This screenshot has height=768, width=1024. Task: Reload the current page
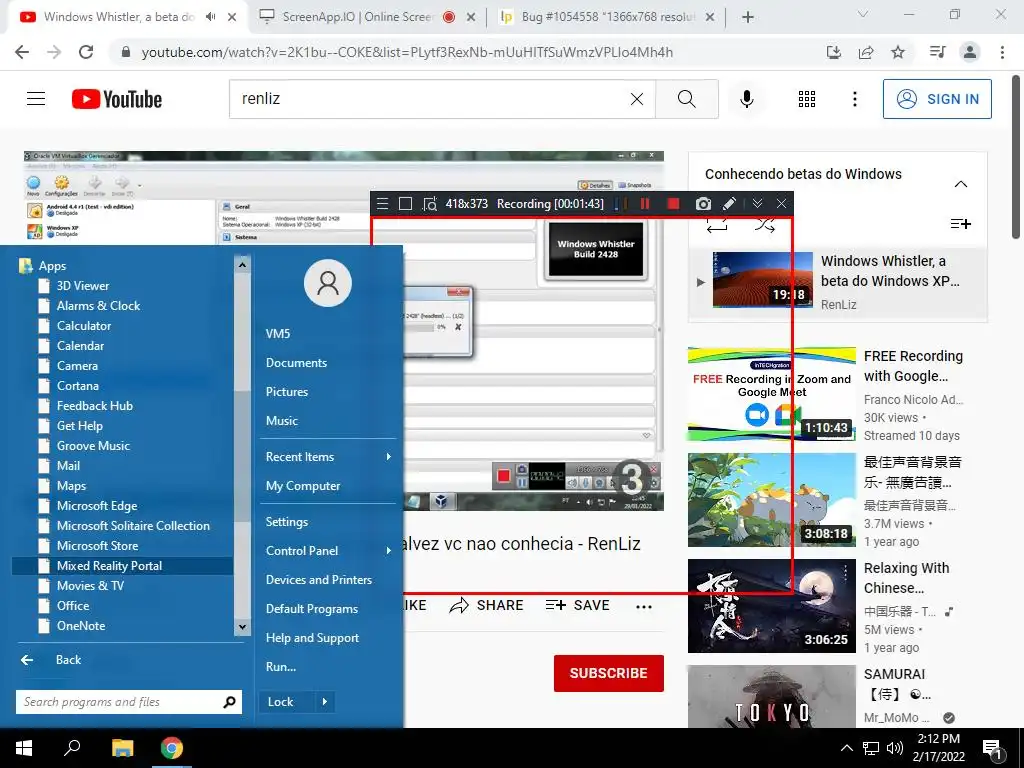[86, 52]
